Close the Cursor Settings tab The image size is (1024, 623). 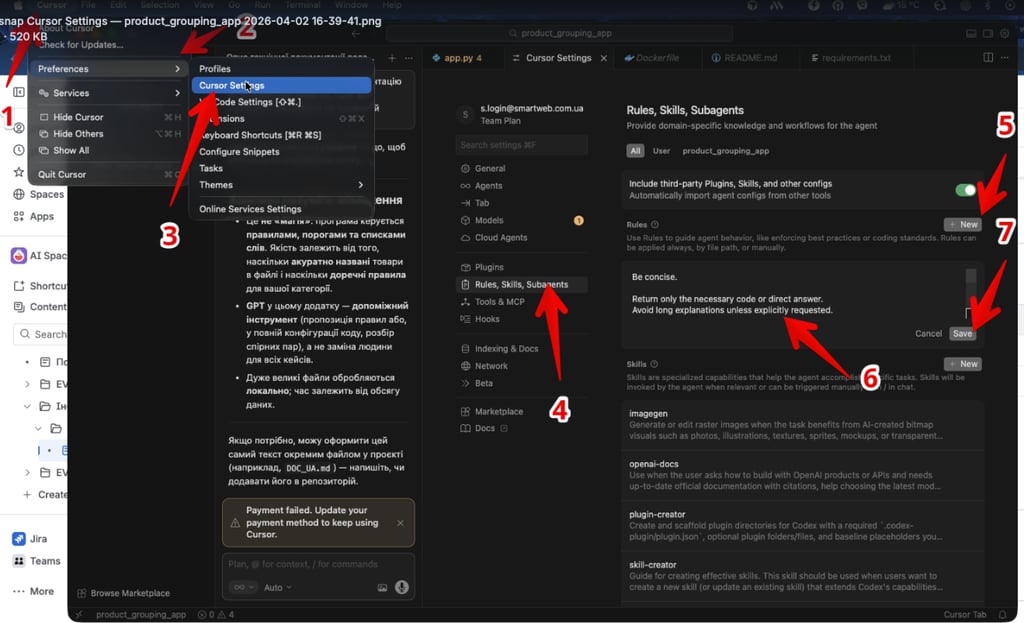(603, 58)
